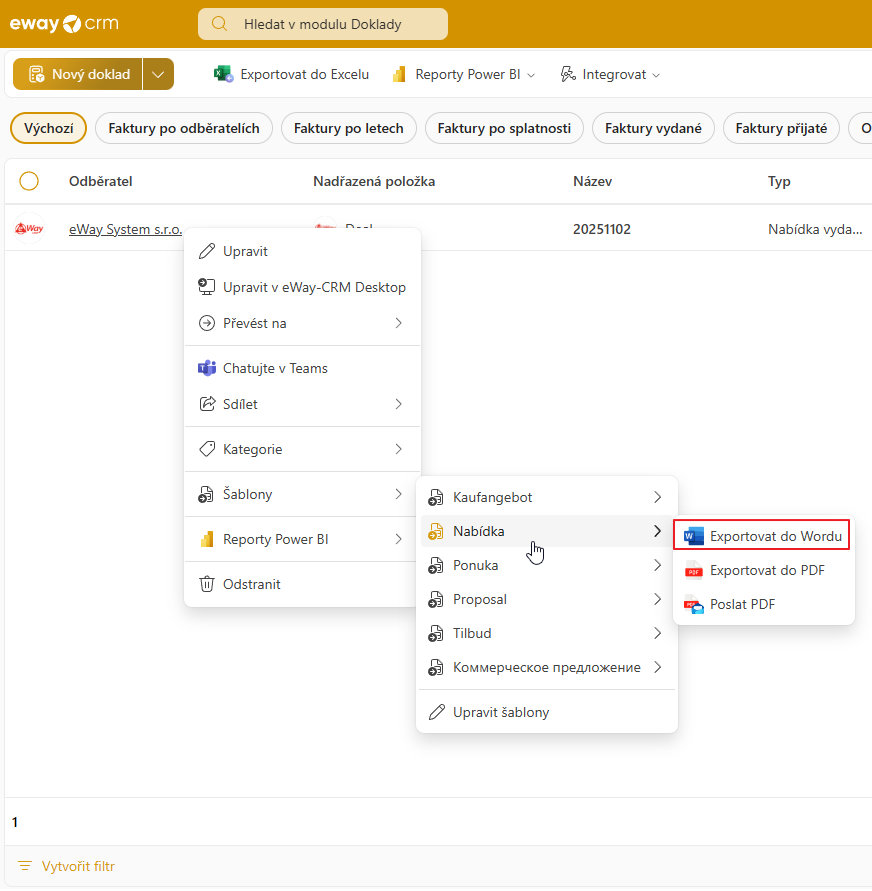Expand the Reporty Power BI toolbar dropdown
The image size is (872, 891).
click(465, 74)
